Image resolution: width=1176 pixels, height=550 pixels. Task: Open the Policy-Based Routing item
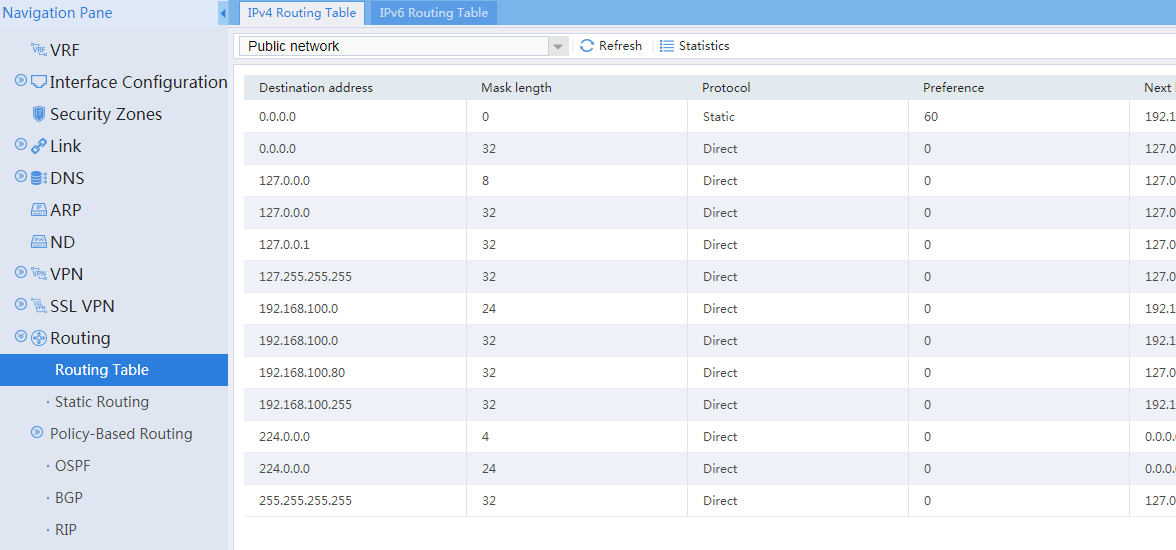click(121, 434)
